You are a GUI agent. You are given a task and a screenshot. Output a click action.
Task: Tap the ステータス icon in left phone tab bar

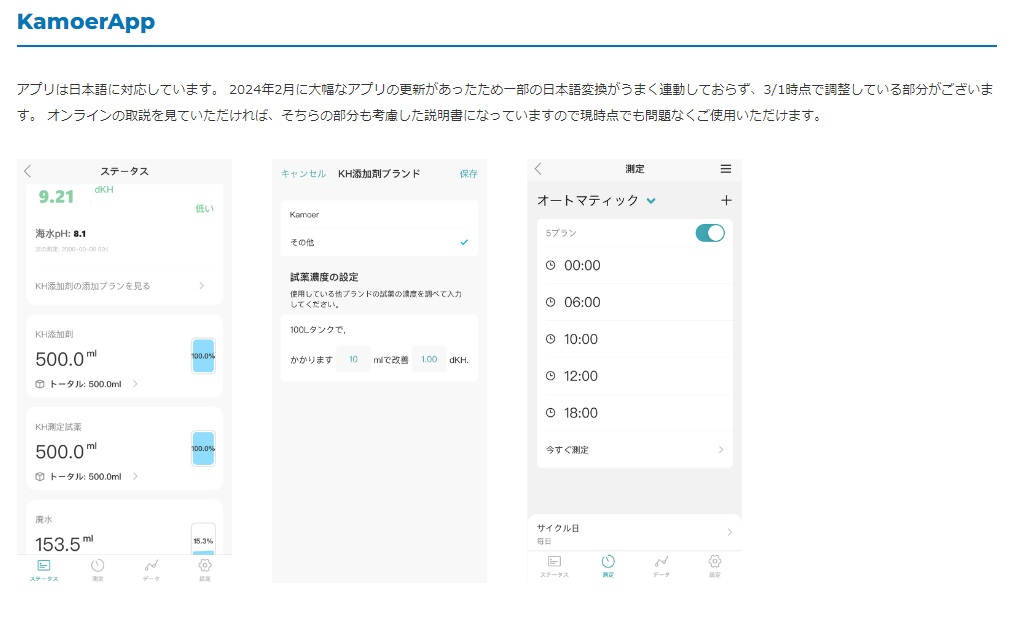[44, 570]
